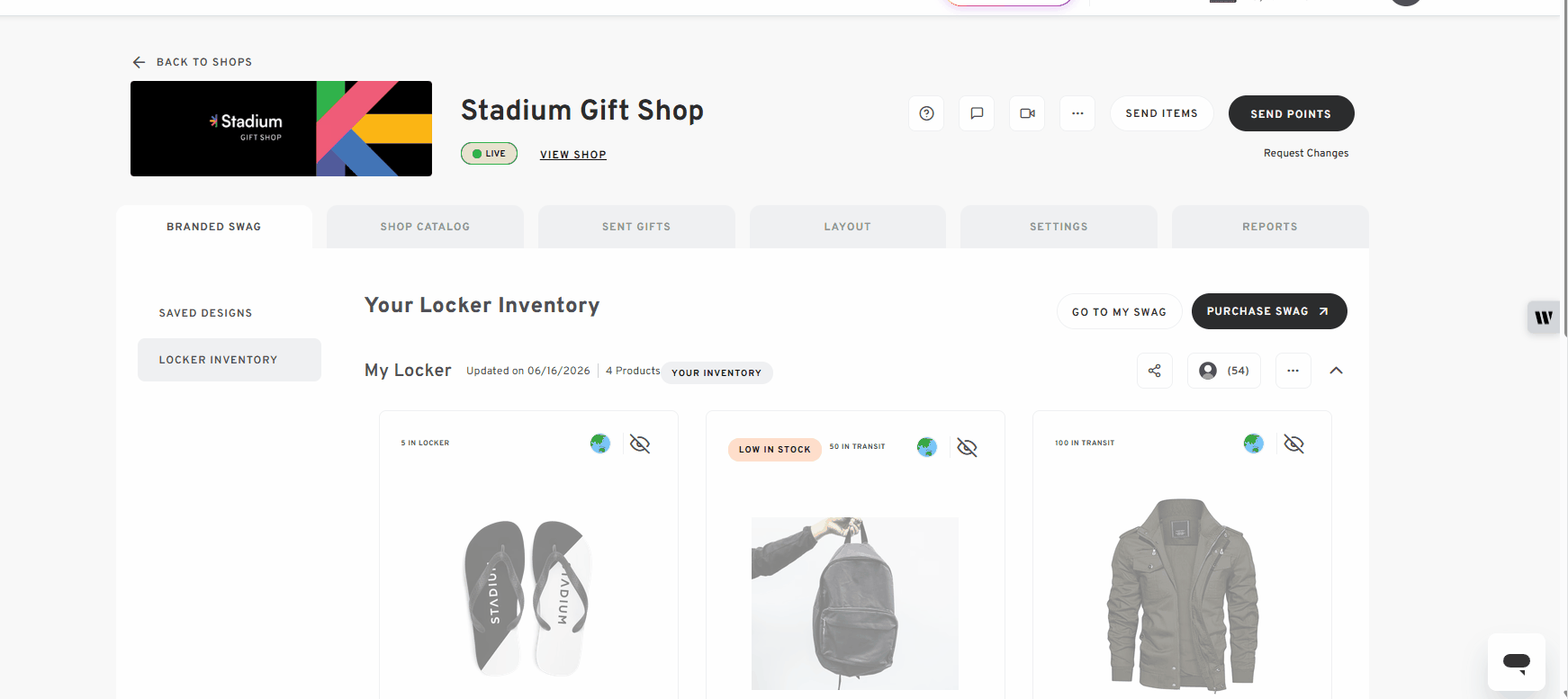Collapse the My Locker section chevron
The height and width of the screenshot is (699, 1568).
coord(1336,371)
